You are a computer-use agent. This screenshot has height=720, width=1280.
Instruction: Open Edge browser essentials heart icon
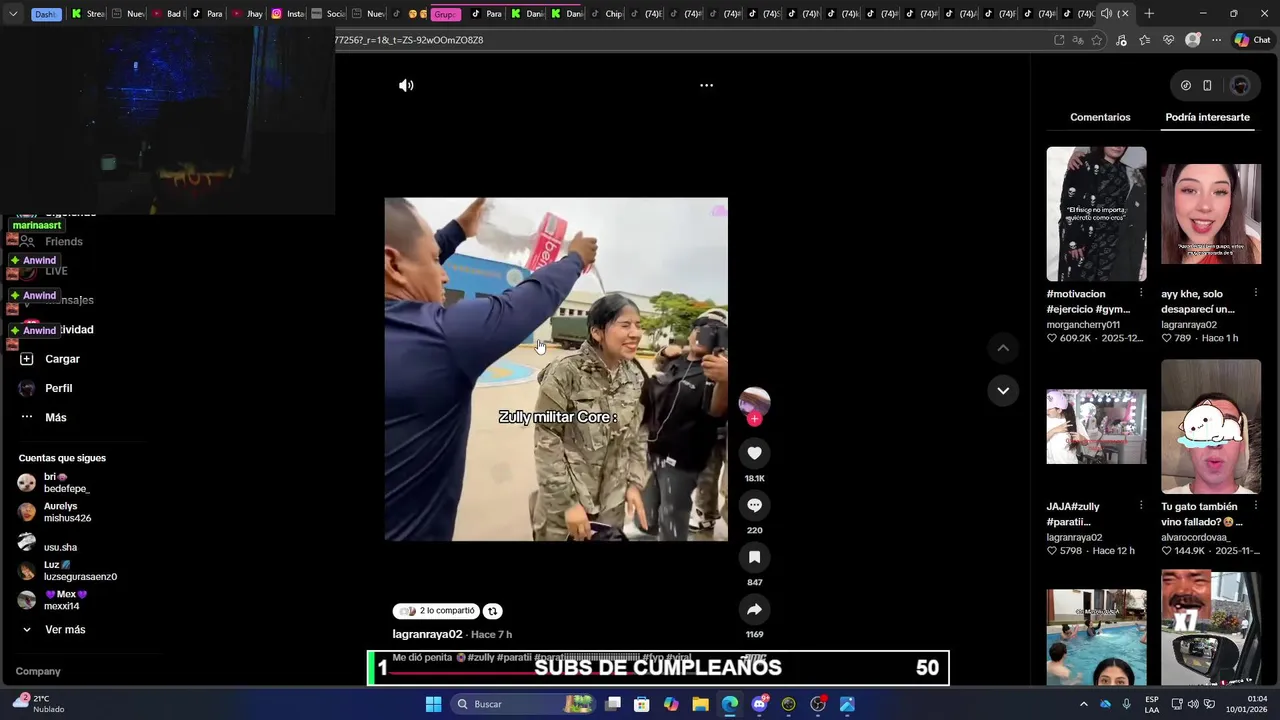1169,40
